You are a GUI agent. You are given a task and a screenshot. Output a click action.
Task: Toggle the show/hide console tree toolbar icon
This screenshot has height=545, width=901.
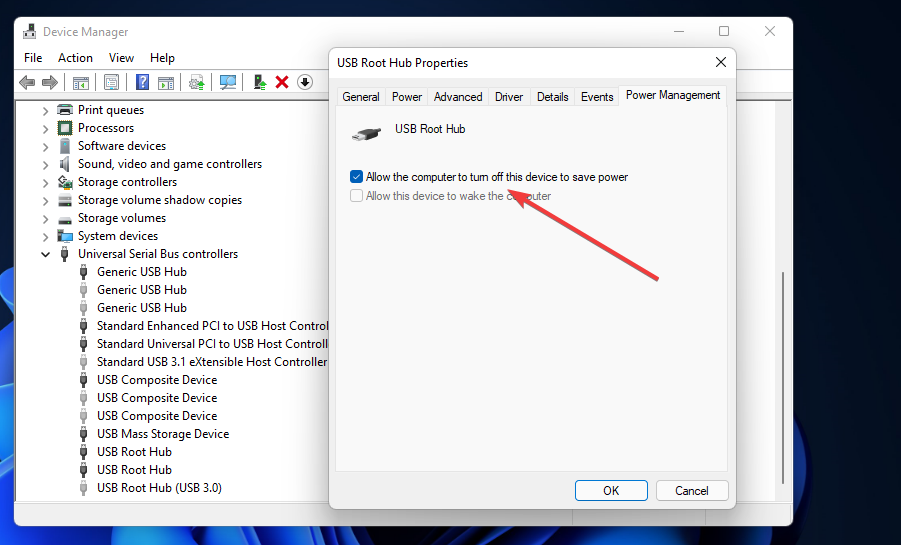click(x=80, y=82)
